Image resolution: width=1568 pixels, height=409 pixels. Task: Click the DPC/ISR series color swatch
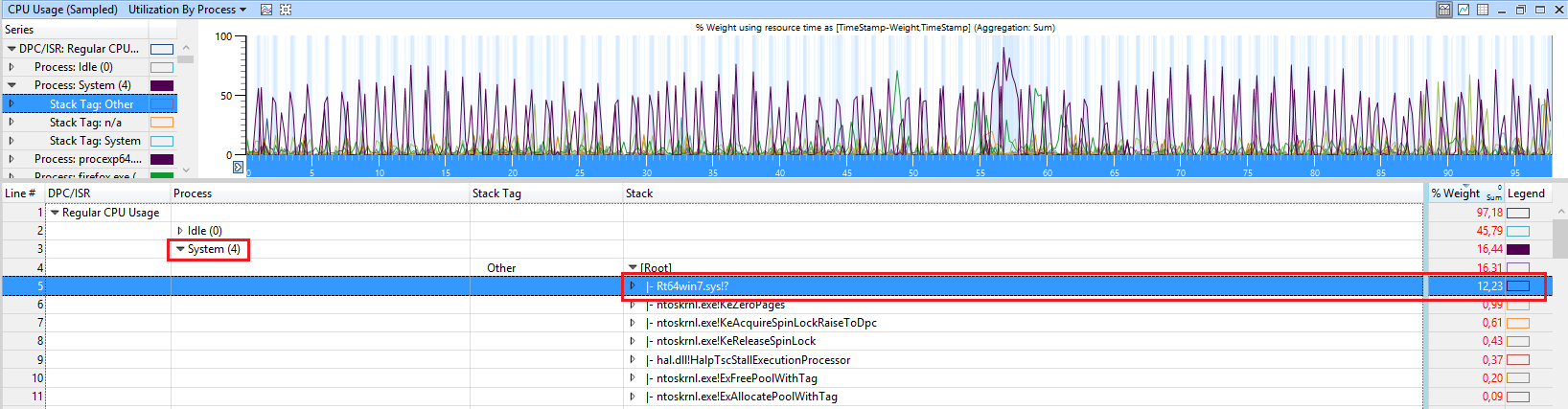point(162,49)
